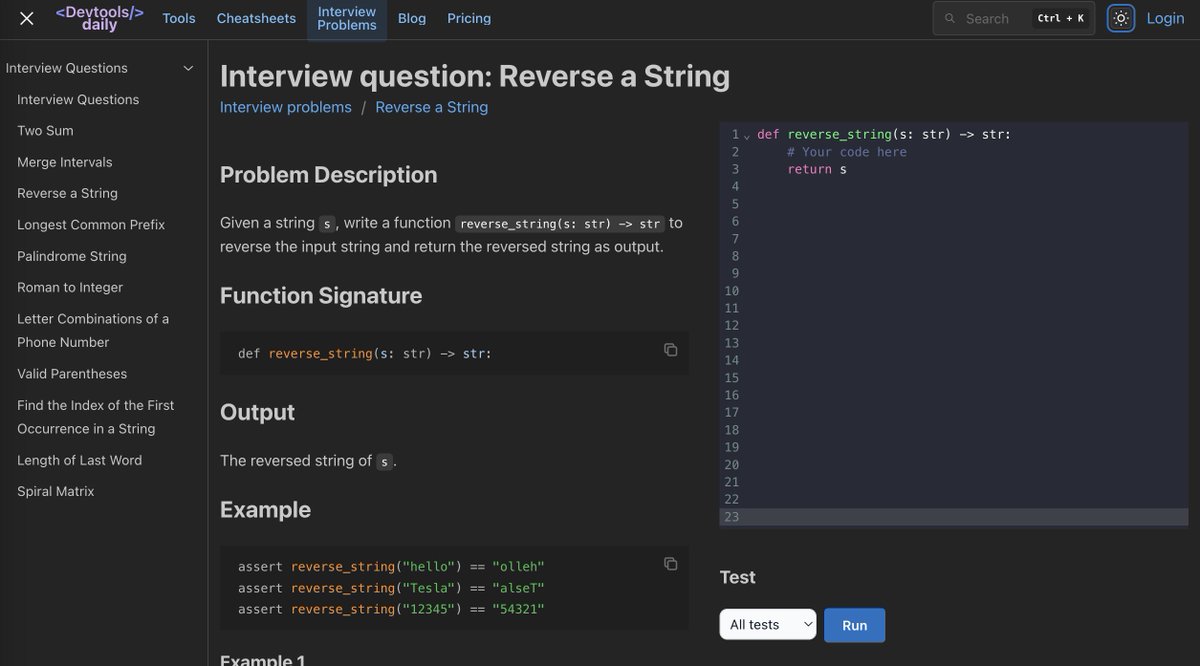Open the Length of Last Word problem
1200x666 pixels.
[80, 460]
